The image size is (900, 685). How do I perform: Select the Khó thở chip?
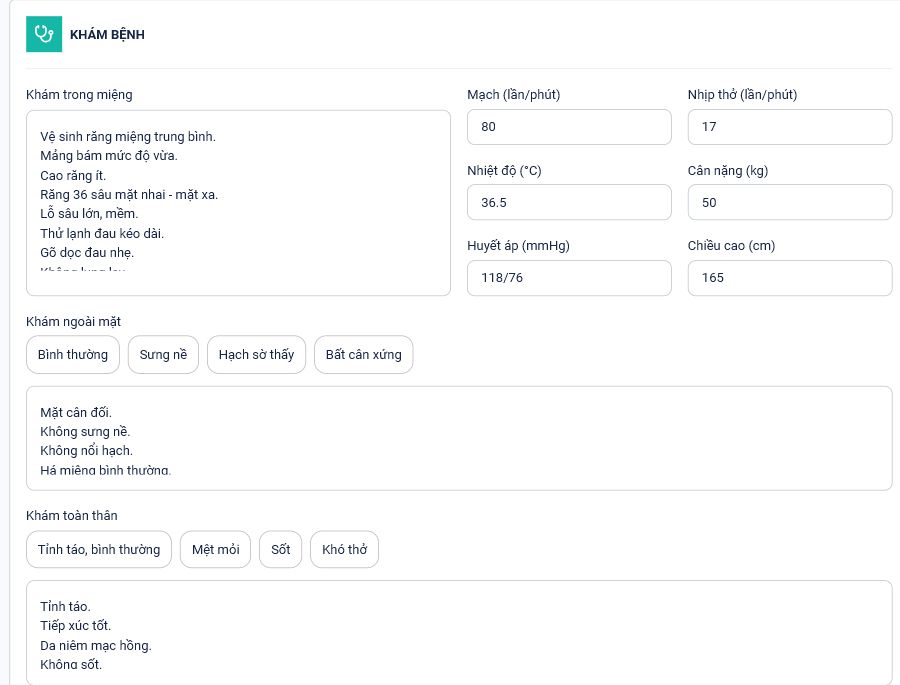(344, 549)
